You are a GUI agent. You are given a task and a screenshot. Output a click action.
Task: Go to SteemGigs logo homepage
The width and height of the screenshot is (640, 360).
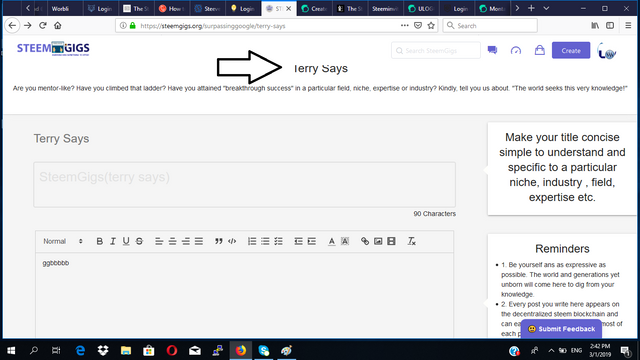(x=53, y=49)
